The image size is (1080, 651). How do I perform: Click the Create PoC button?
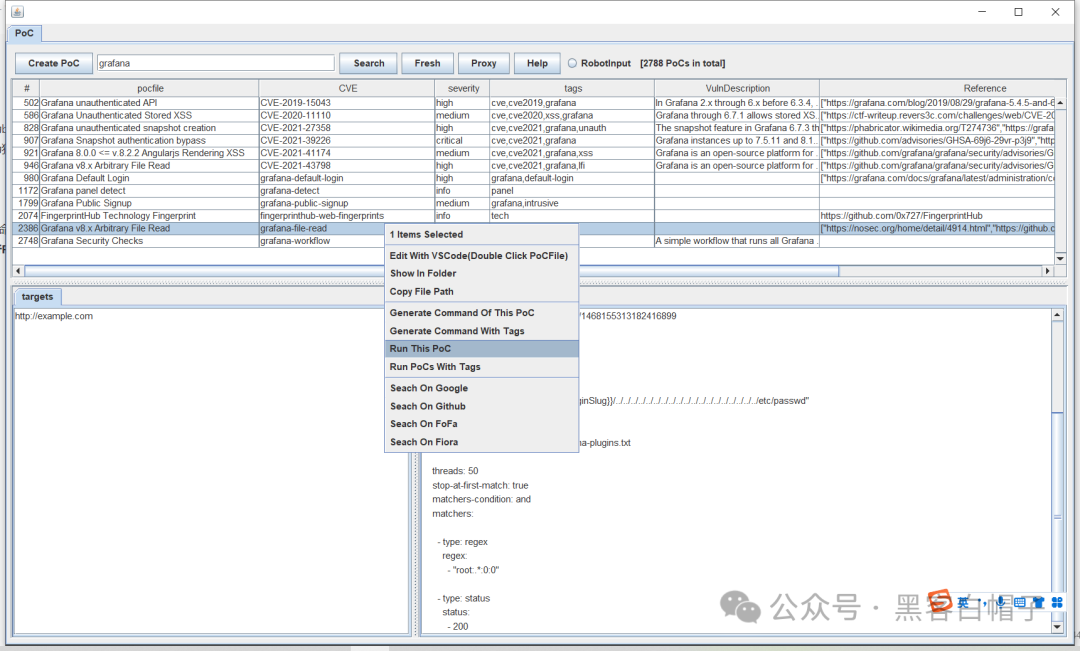[x=54, y=63]
